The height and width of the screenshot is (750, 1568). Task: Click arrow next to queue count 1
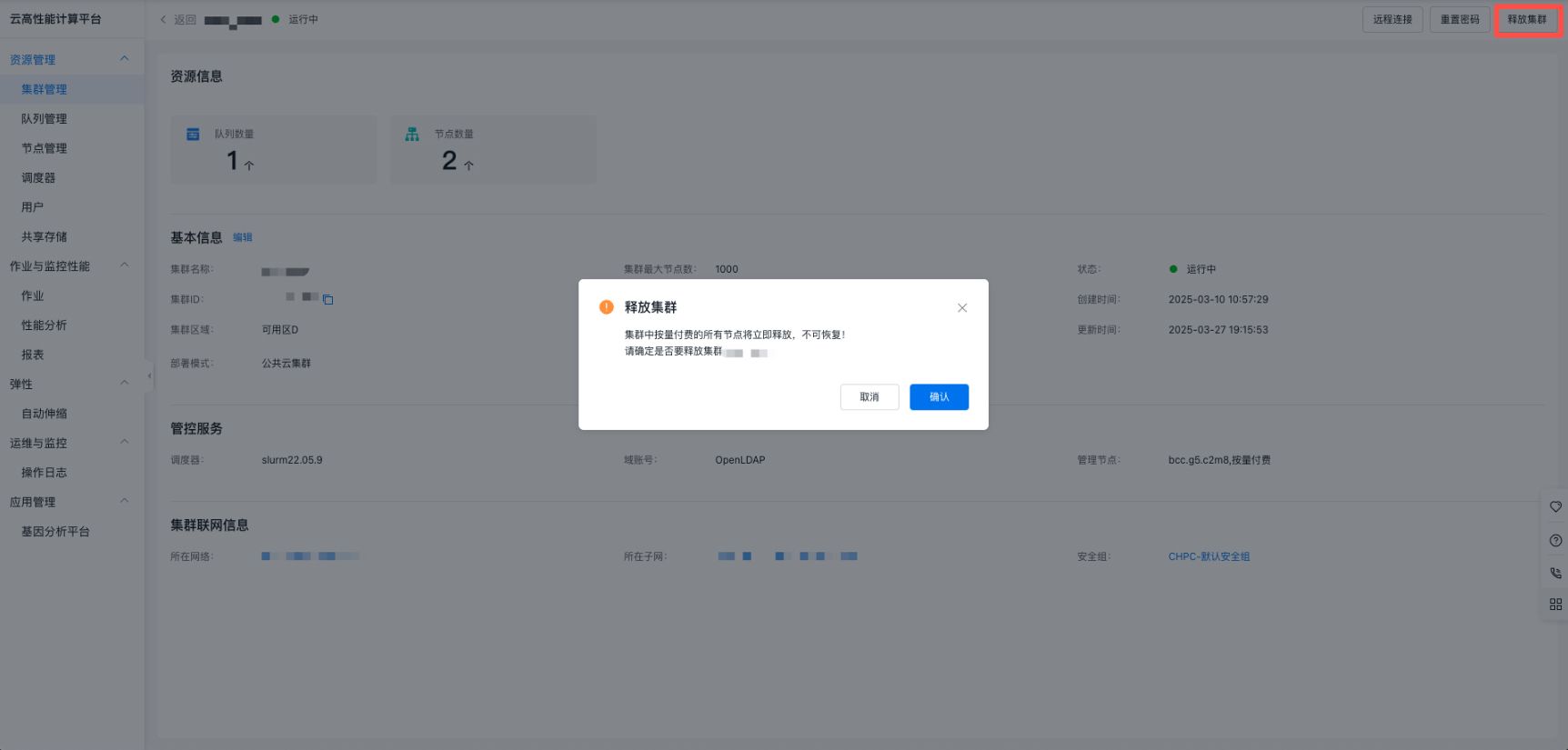coord(249,165)
